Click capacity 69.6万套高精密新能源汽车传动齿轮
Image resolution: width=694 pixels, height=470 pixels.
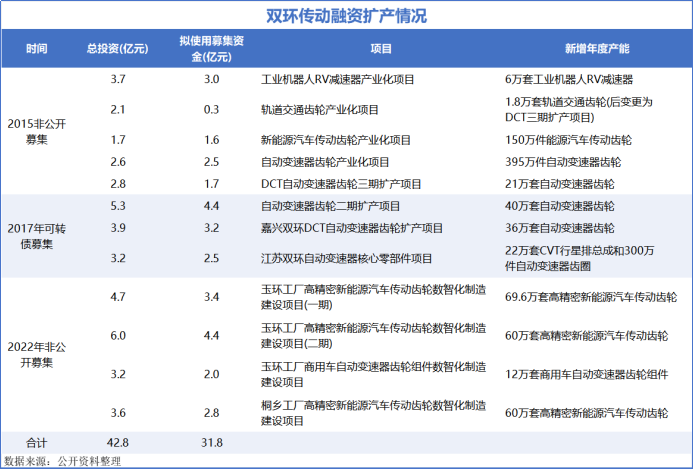pyautogui.click(x=591, y=297)
